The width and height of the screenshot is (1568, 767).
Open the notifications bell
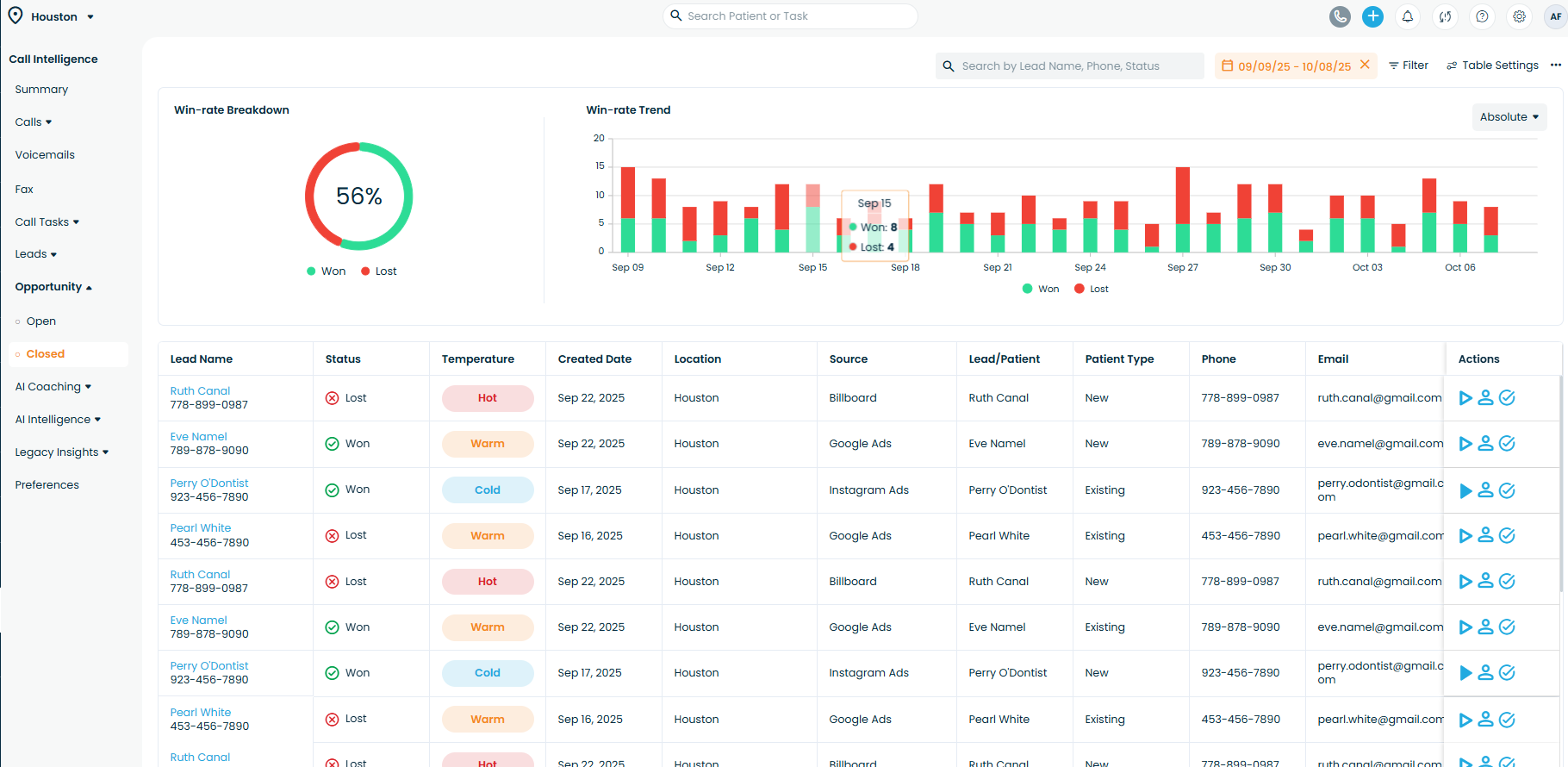click(1408, 16)
